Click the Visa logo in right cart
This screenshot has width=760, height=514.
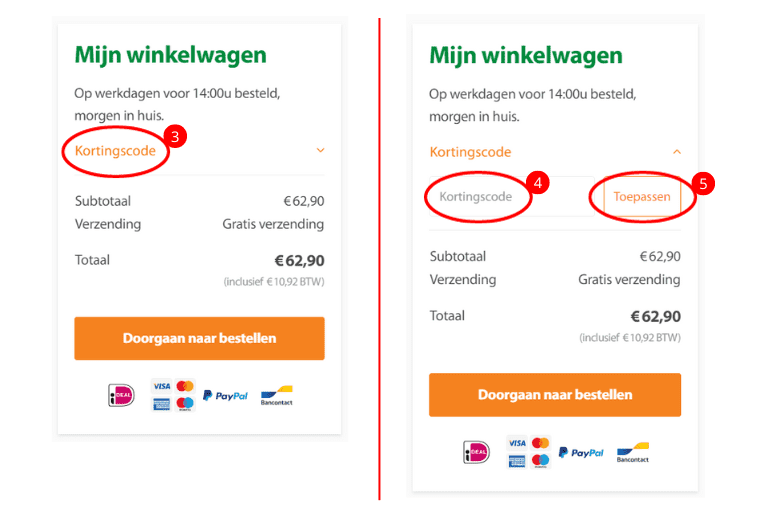[517, 443]
